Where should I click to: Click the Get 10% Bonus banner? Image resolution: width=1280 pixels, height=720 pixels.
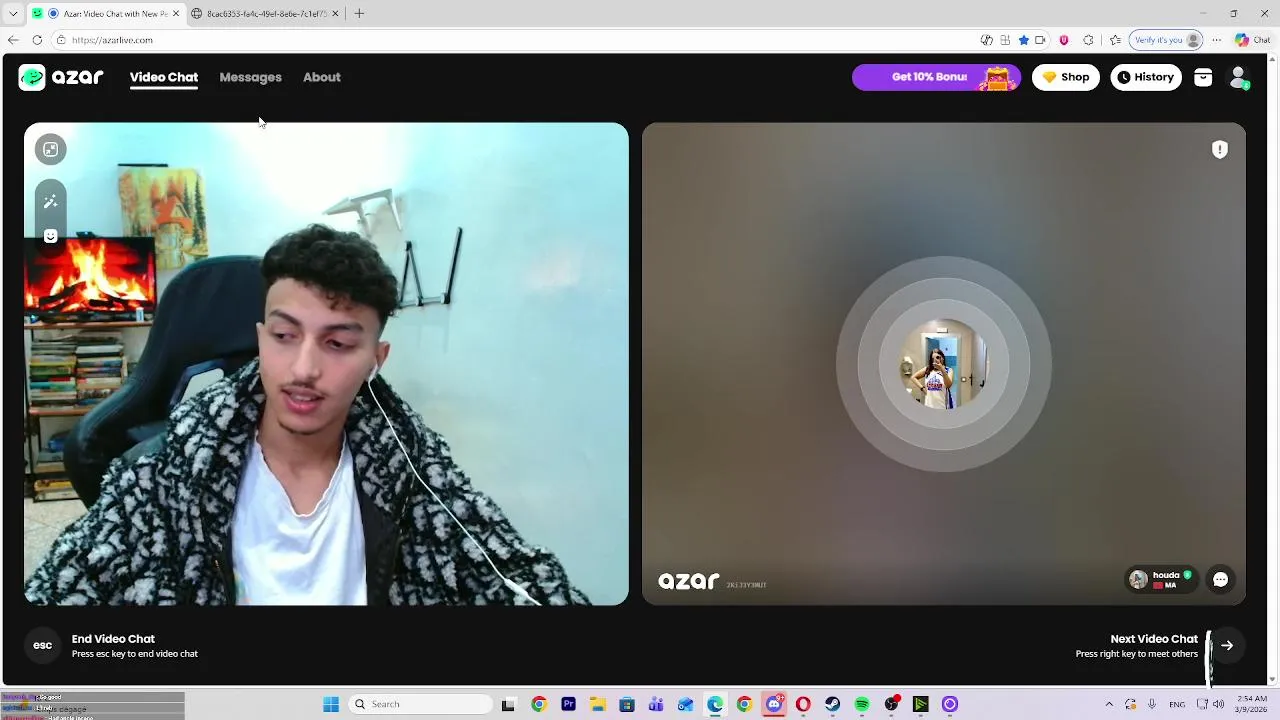936,77
